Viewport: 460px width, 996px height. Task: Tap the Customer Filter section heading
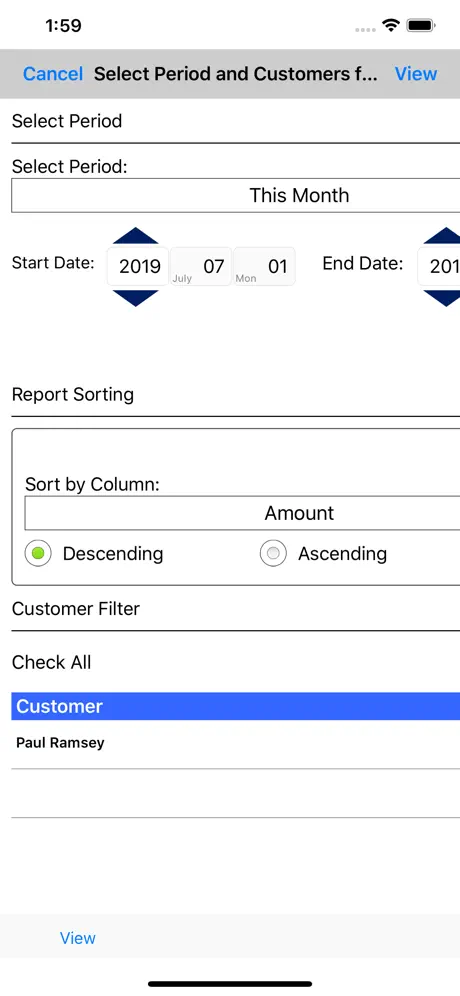coord(76,609)
